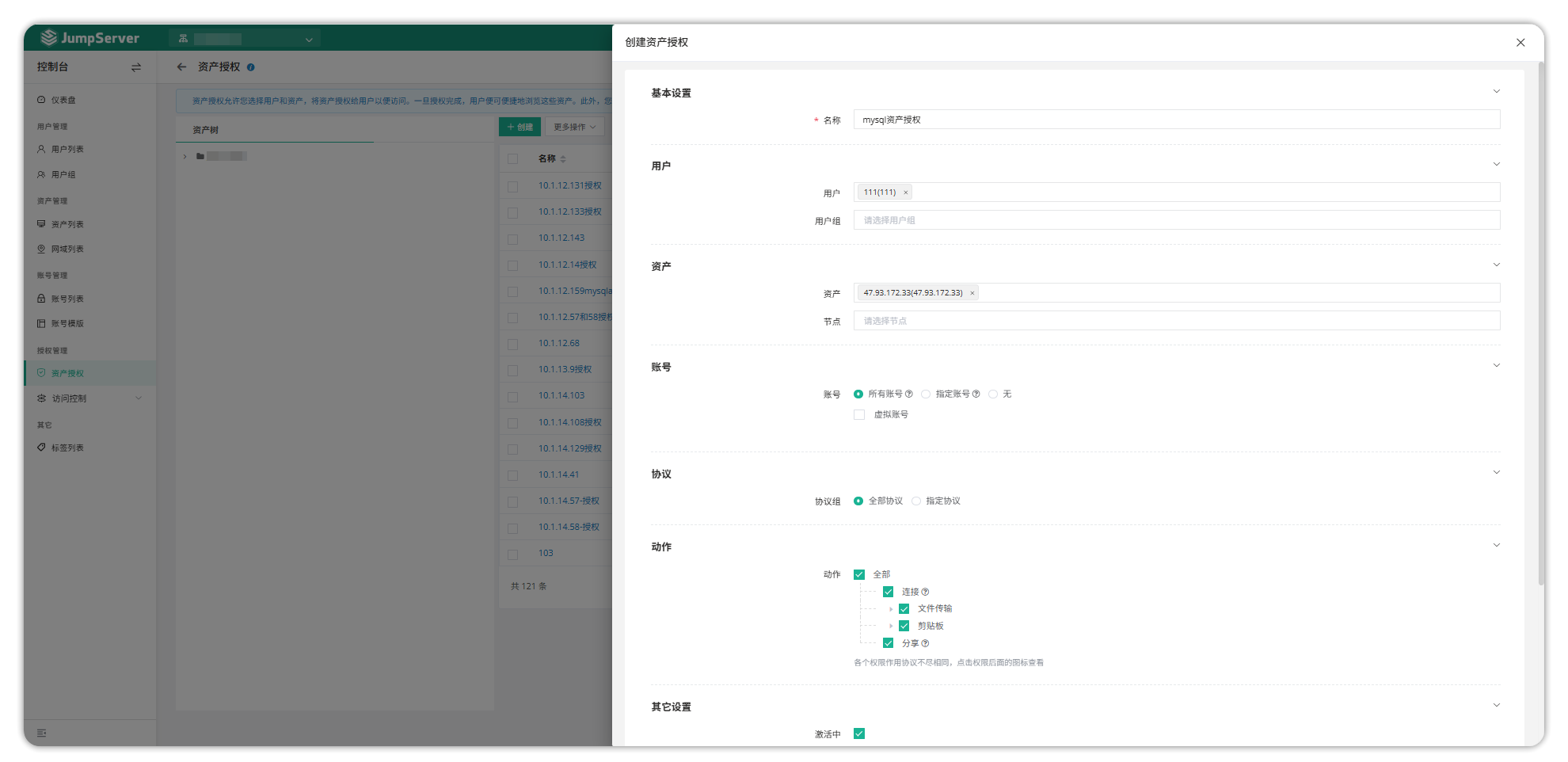Collapse the 动作 section chevron

coord(1496,546)
